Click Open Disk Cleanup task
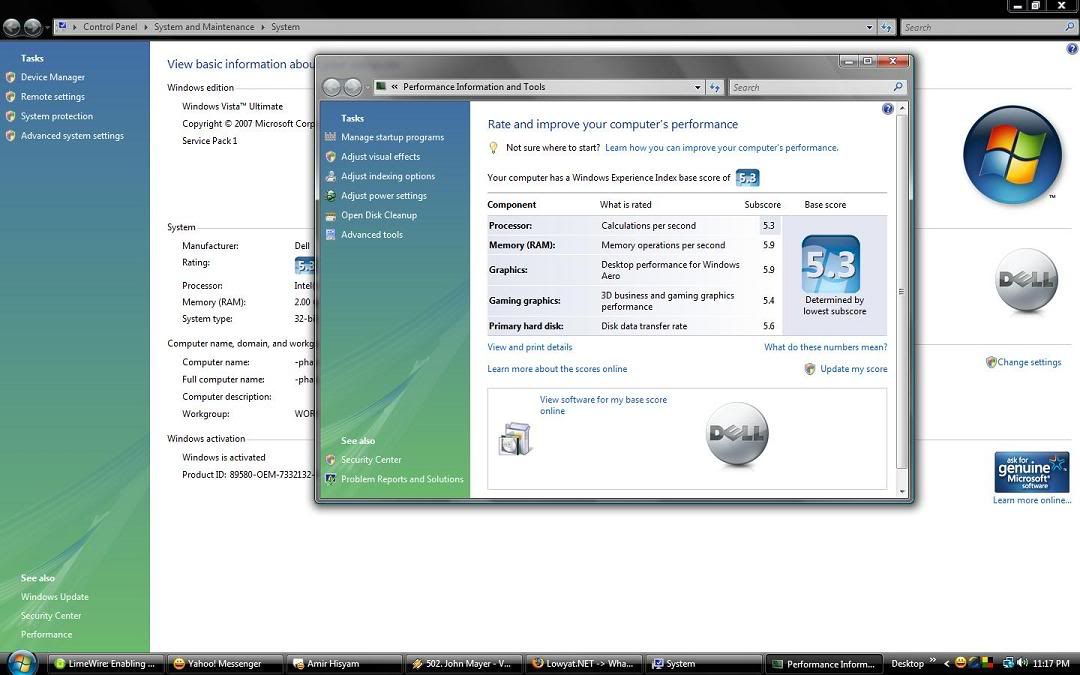Screen dimensions: 1080x675 point(378,215)
